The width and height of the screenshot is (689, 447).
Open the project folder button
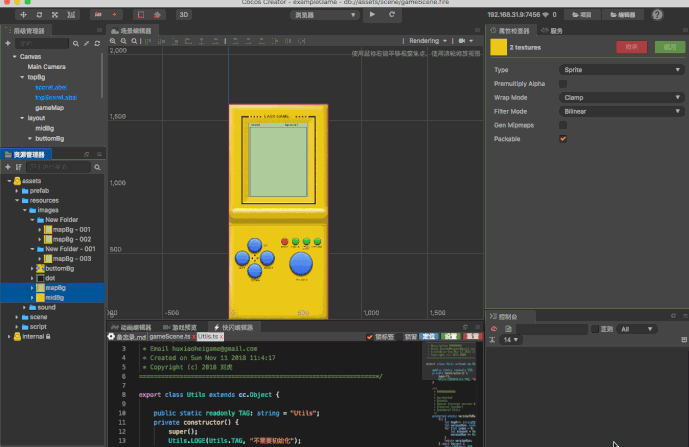582,15
